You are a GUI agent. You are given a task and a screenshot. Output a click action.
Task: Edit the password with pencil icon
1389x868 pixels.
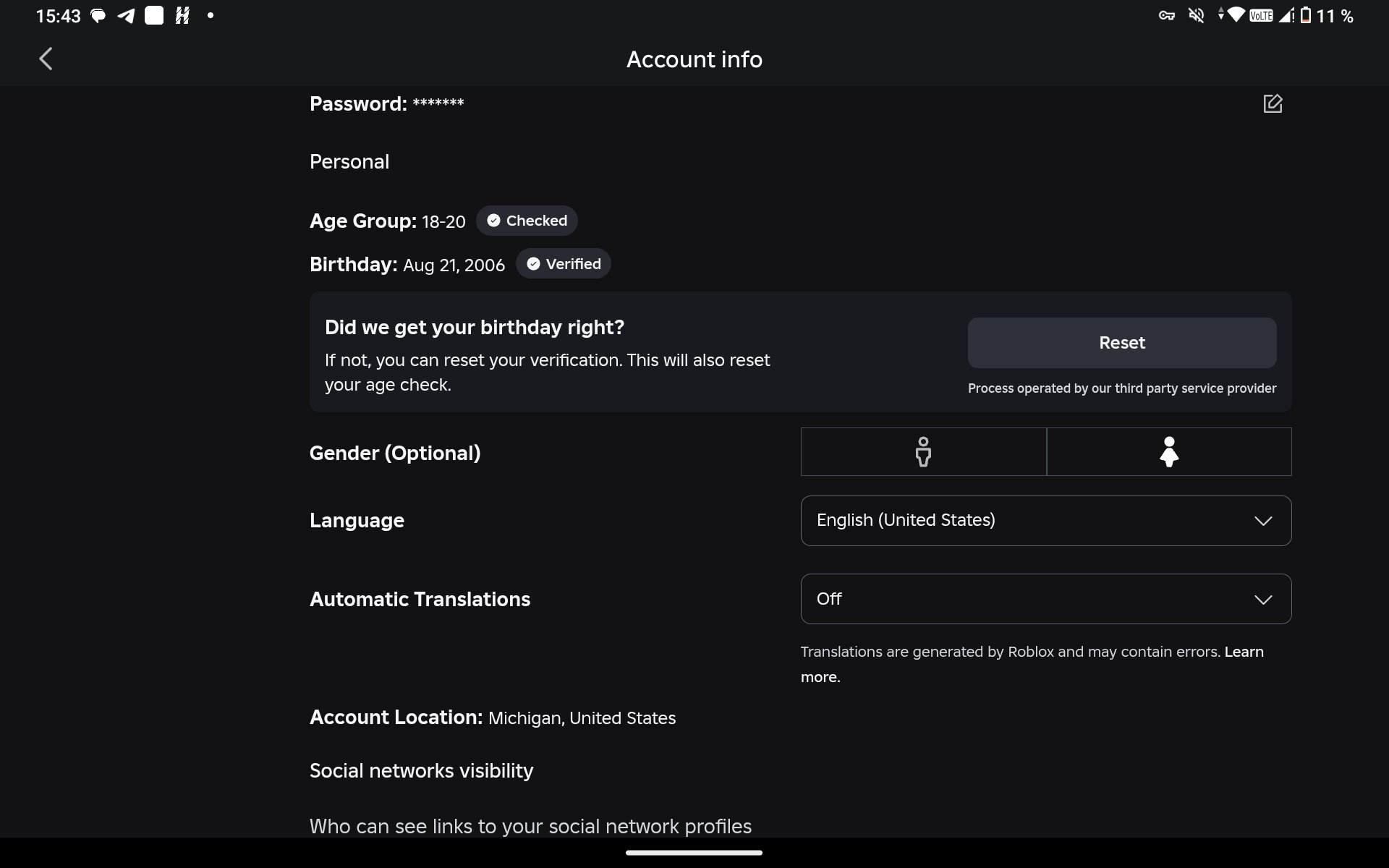[x=1273, y=103]
